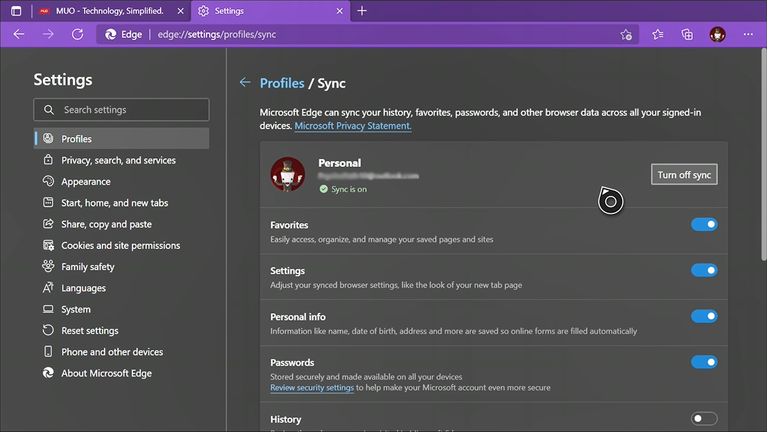Click the Edge logo in address bar
767x432 pixels.
111,34
